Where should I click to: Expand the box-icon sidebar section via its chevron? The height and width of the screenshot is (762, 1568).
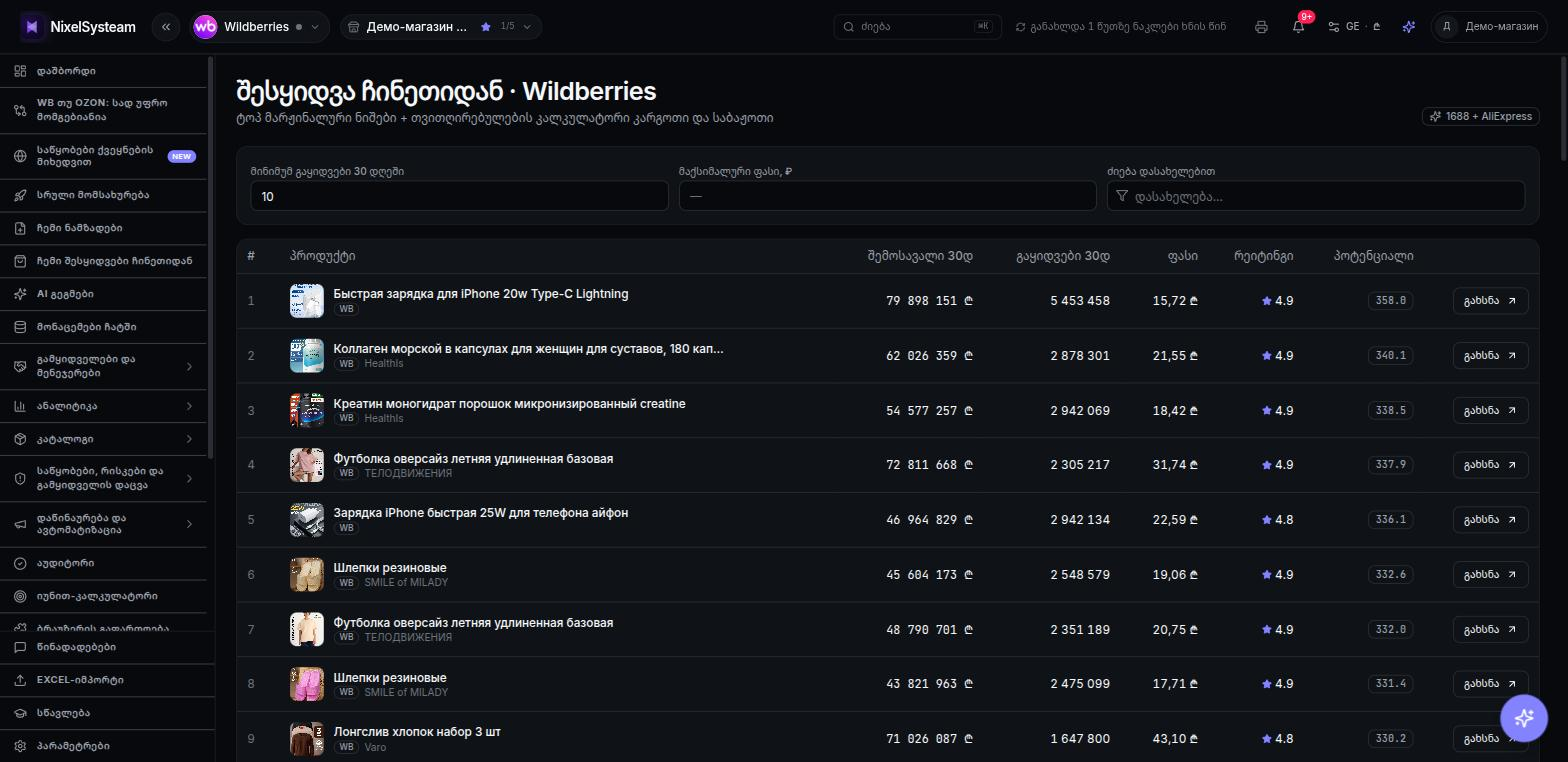click(x=190, y=439)
